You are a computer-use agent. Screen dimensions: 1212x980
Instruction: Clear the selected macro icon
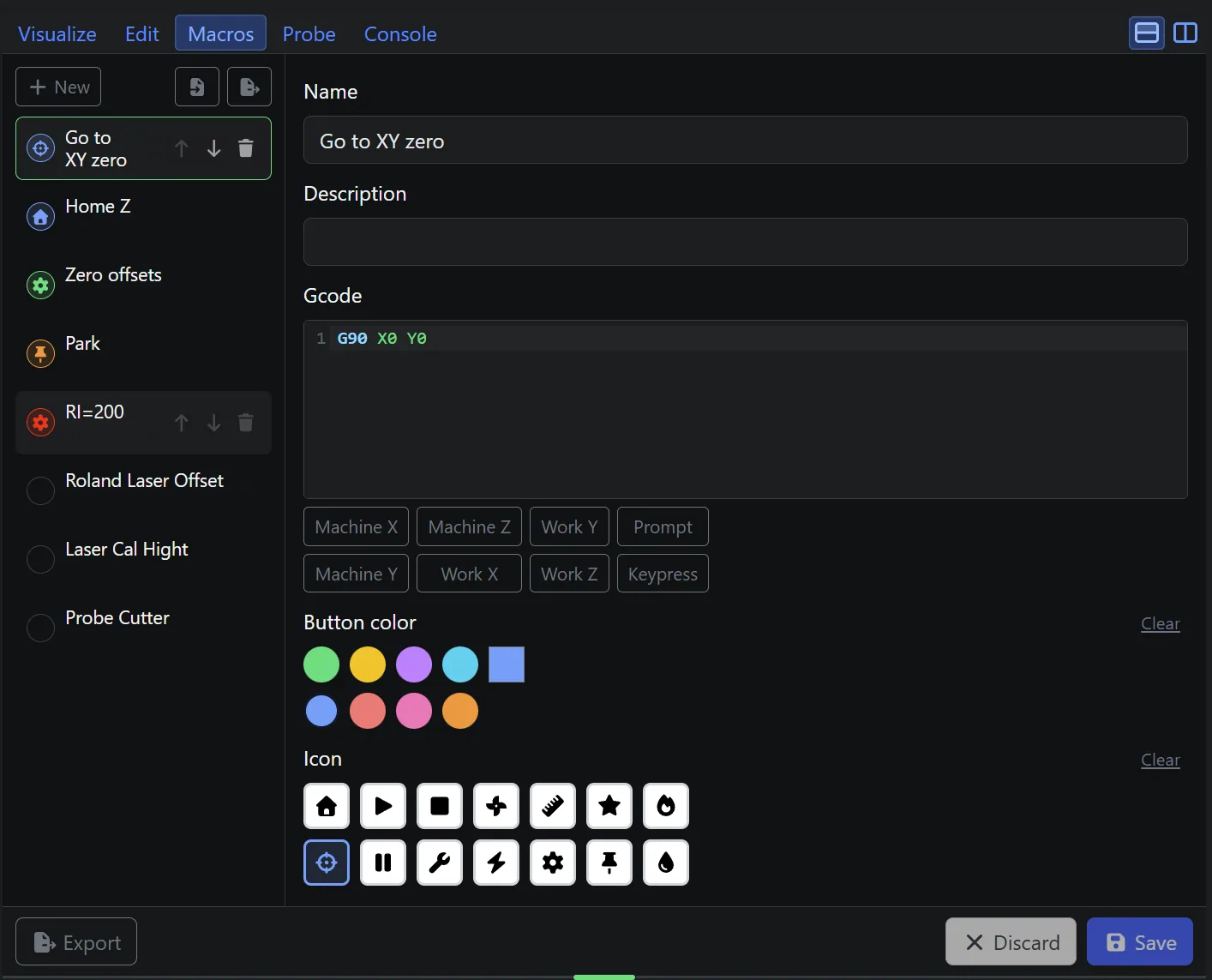pos(1161,760)
